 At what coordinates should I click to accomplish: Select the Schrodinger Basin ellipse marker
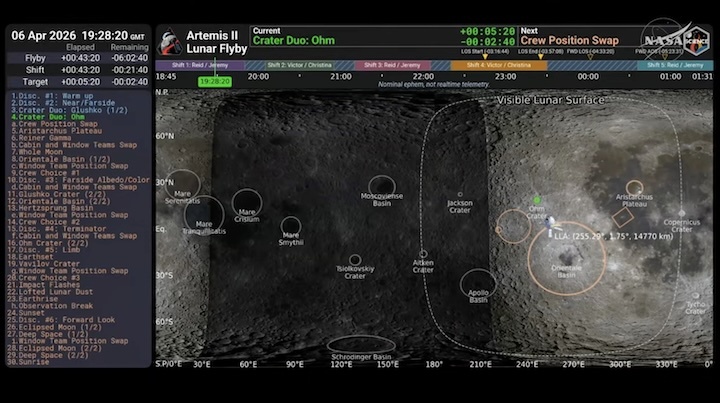tap(361, 345)
